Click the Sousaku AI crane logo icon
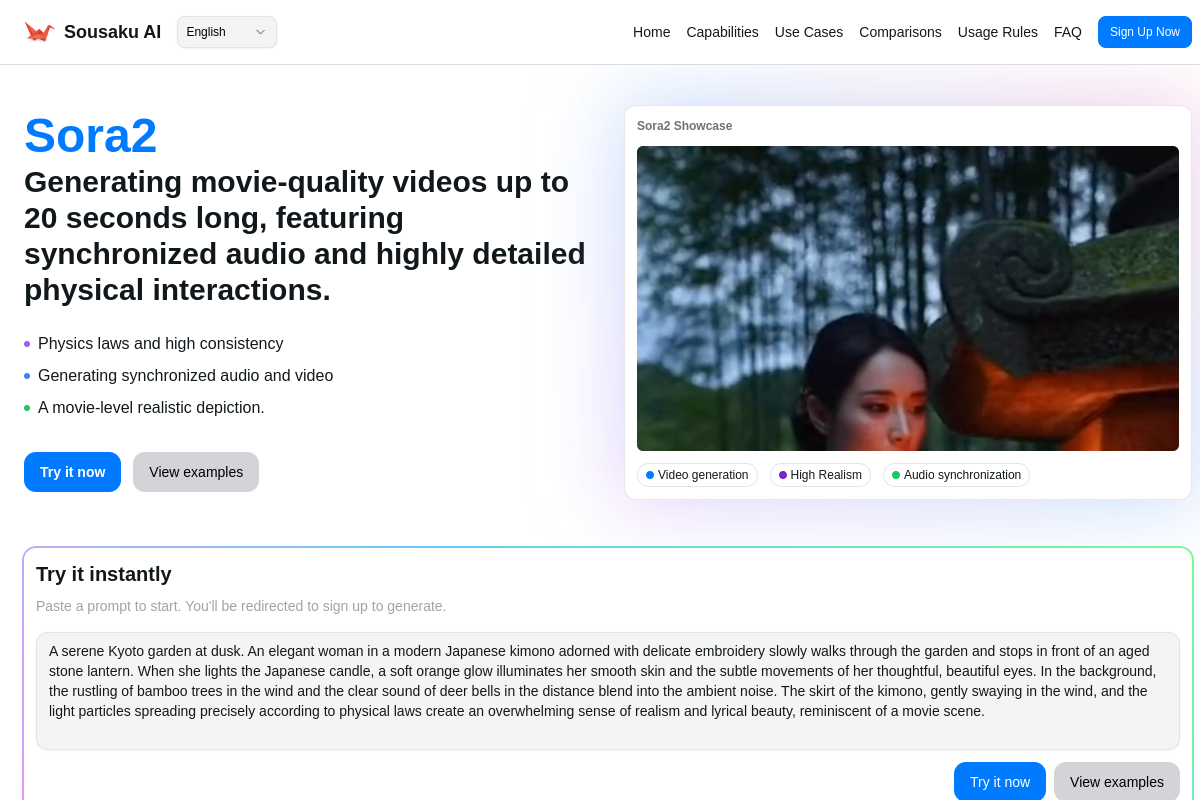This screenshot has width=1200, height=800. coord(39,32)
